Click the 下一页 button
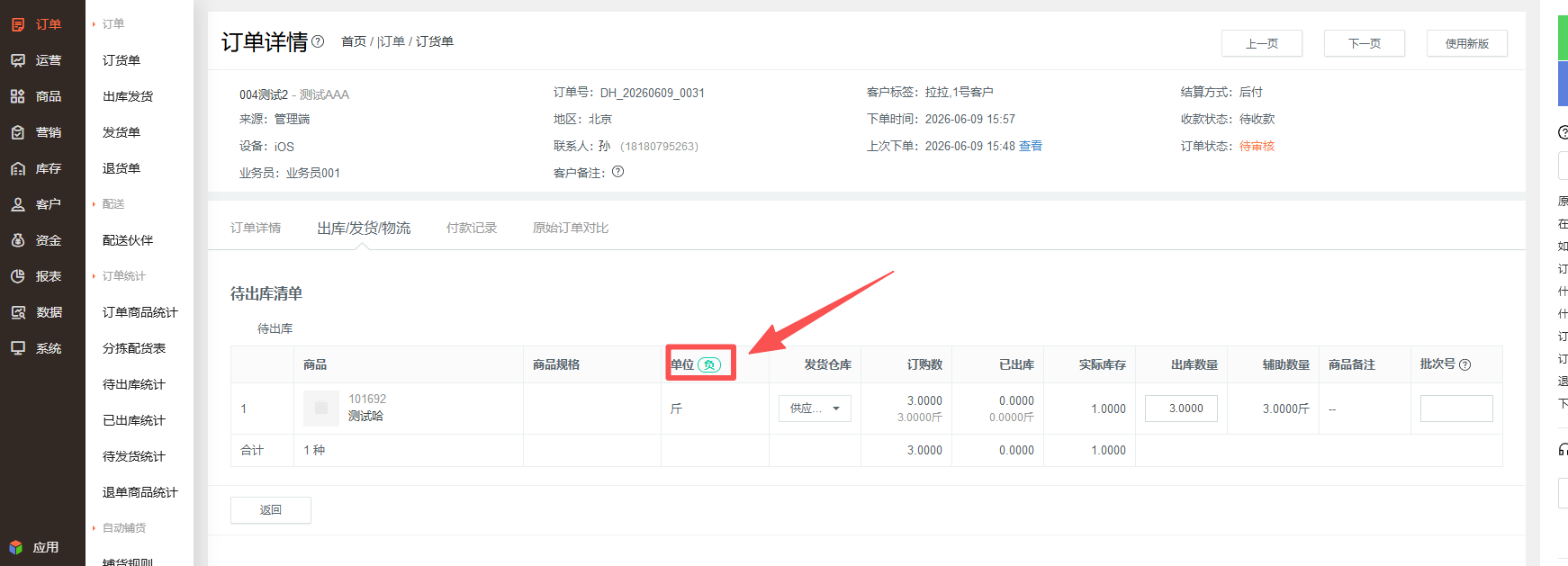The height and width of the screenshot is (566, 1568). (1365, 43)
